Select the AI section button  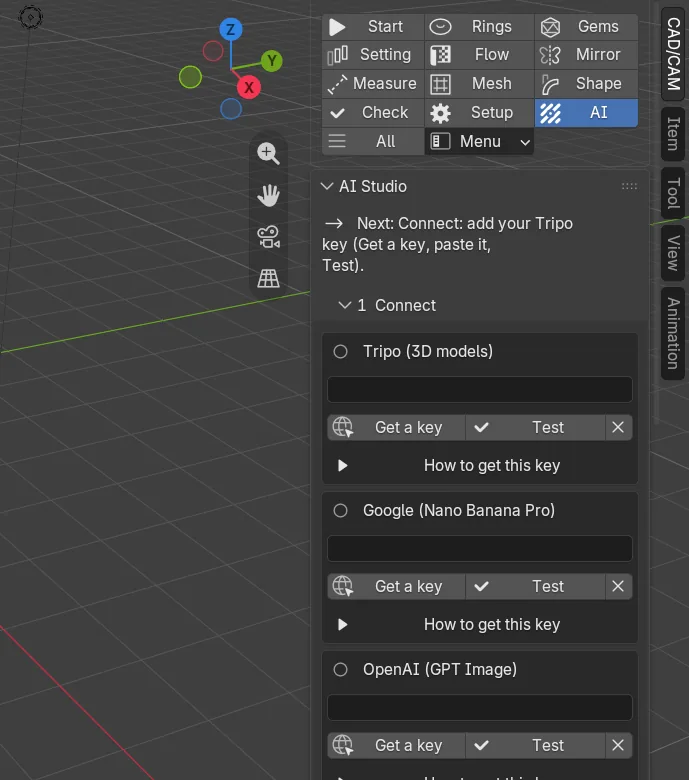coord(587,112)
